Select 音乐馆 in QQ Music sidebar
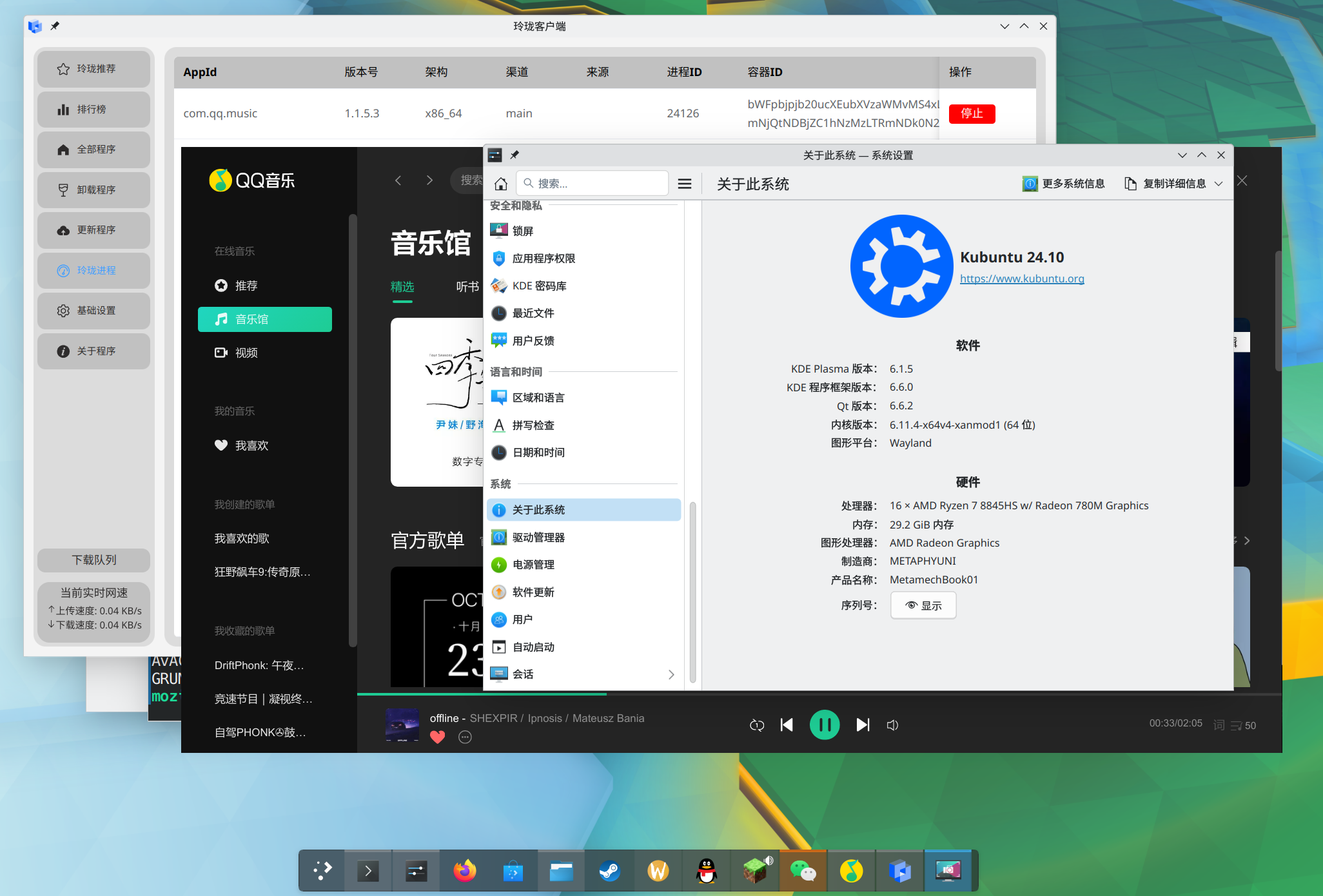Viewport: 1323px width, 896px height. (x=264, y=319)
